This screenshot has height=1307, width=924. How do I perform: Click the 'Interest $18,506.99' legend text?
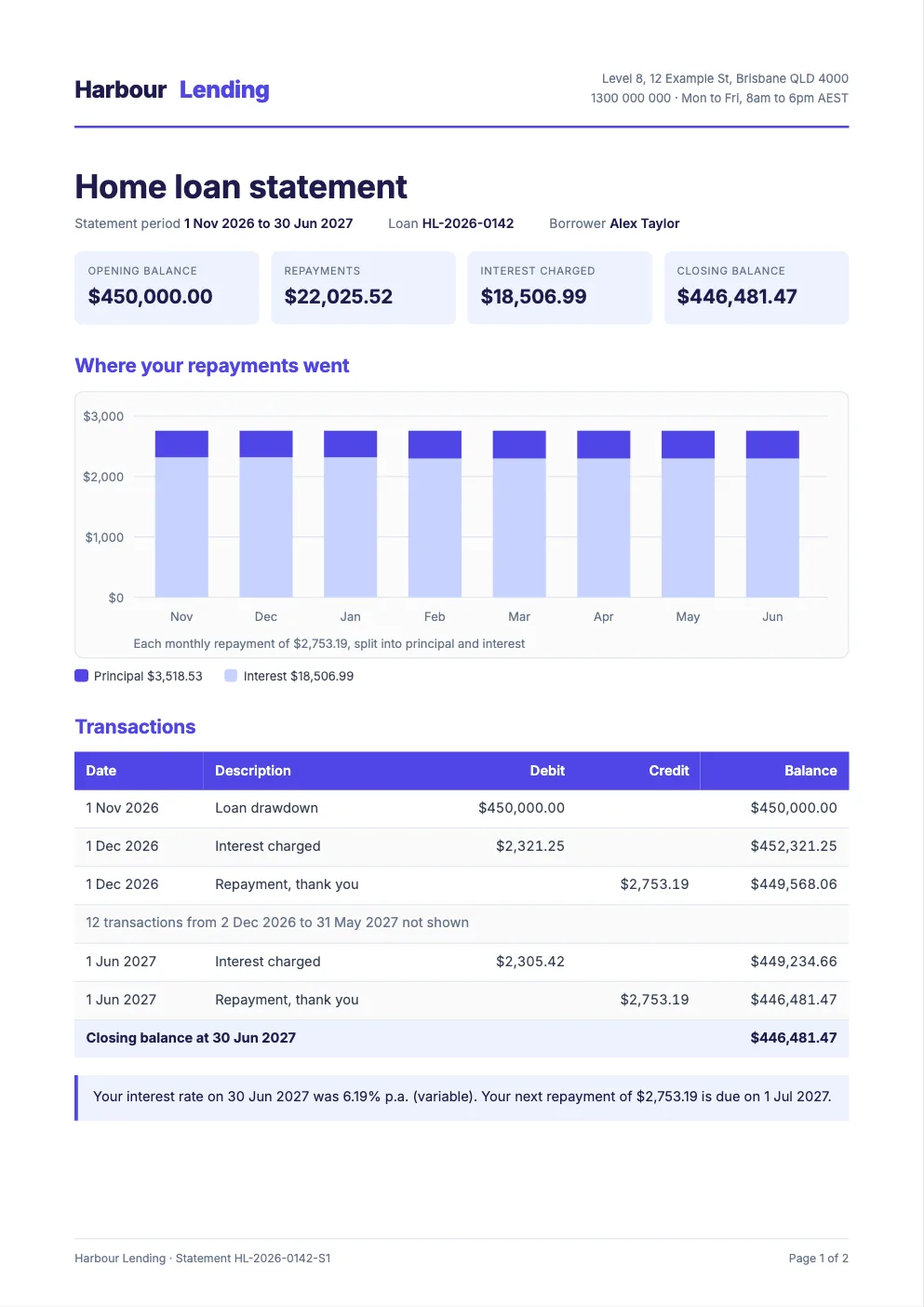[x=299, y=676]
